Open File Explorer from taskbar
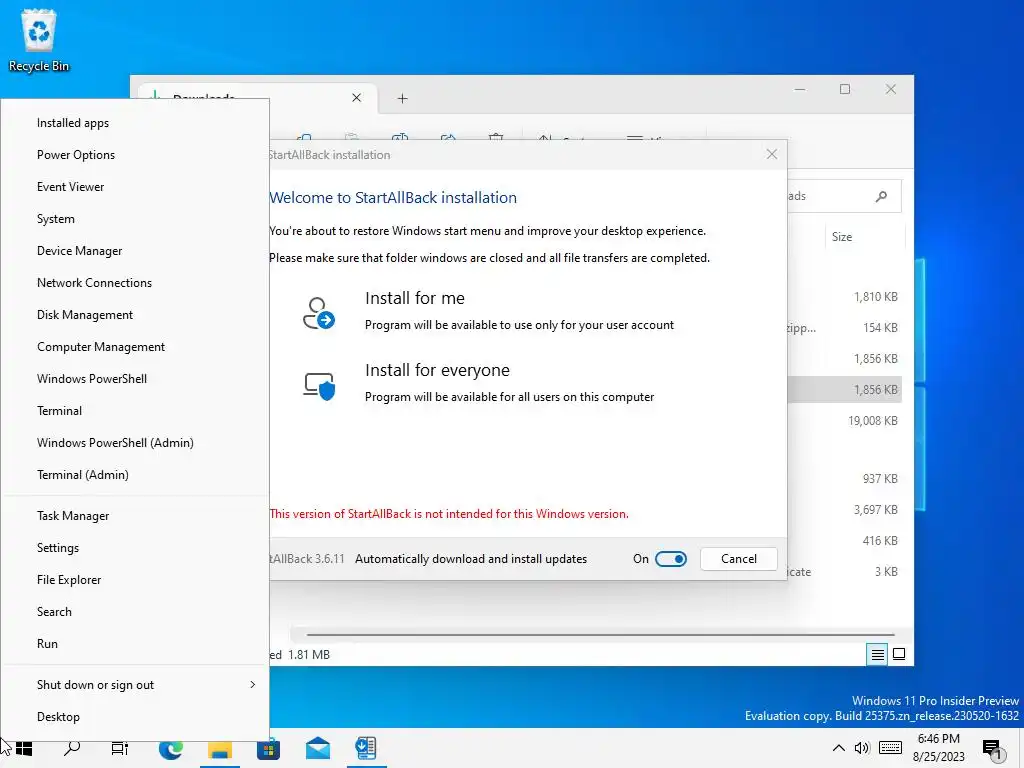This screenshot has height=768, width=1024. point(220,748)
